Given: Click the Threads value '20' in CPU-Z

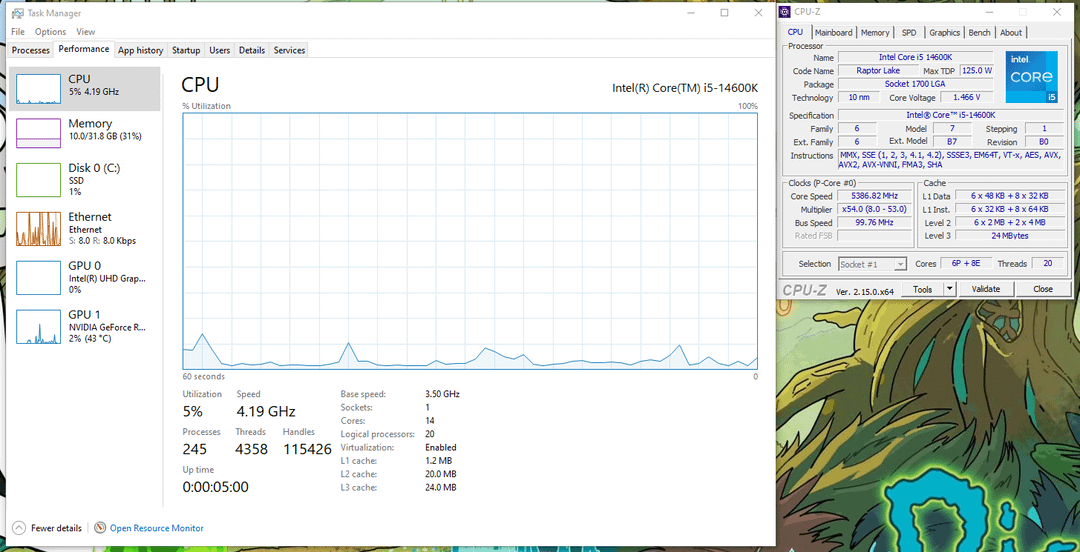Looking at the screenshot, I should pyautogui.click(x=1048, y=264).
